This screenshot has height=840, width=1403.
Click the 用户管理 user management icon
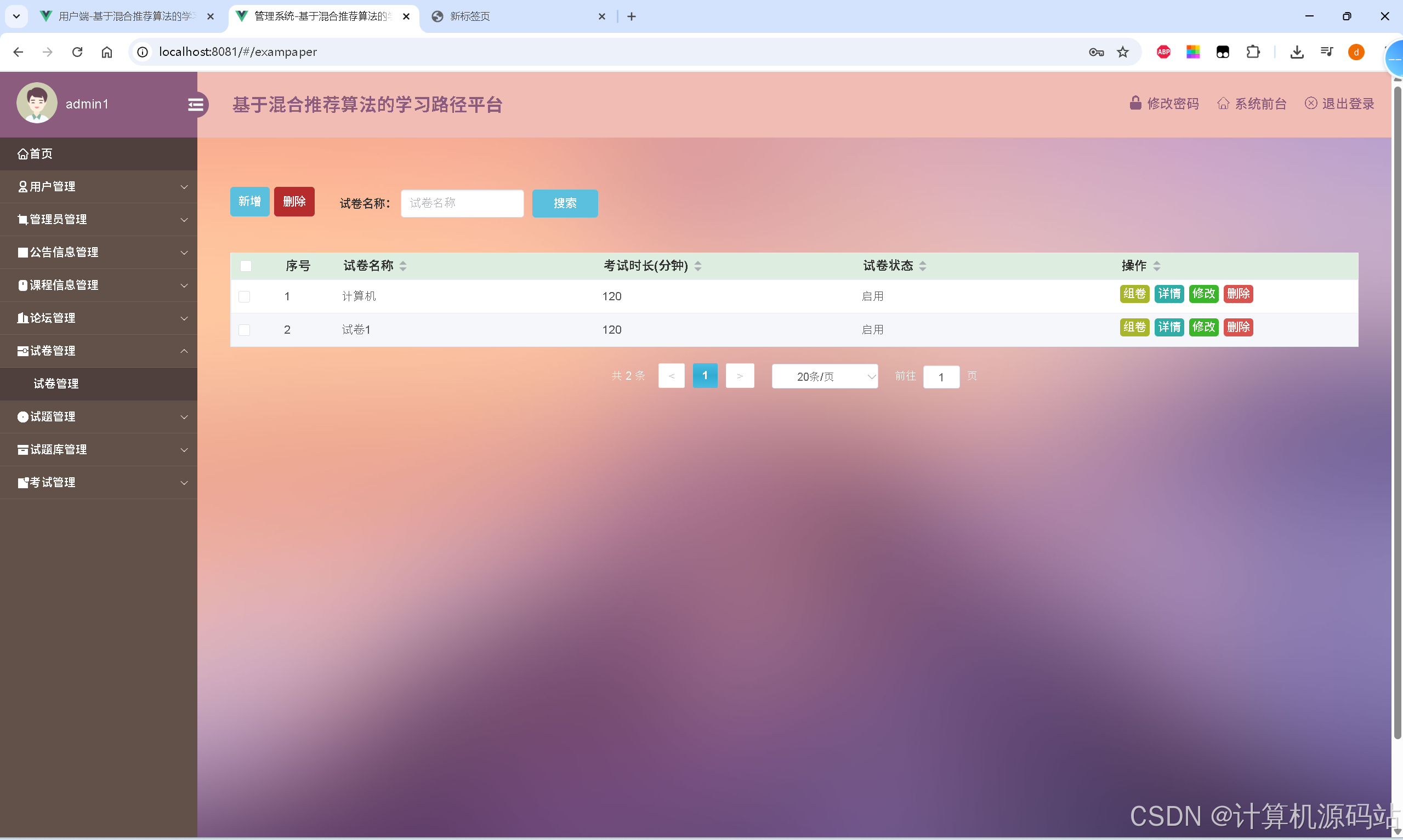pos(22,186)
